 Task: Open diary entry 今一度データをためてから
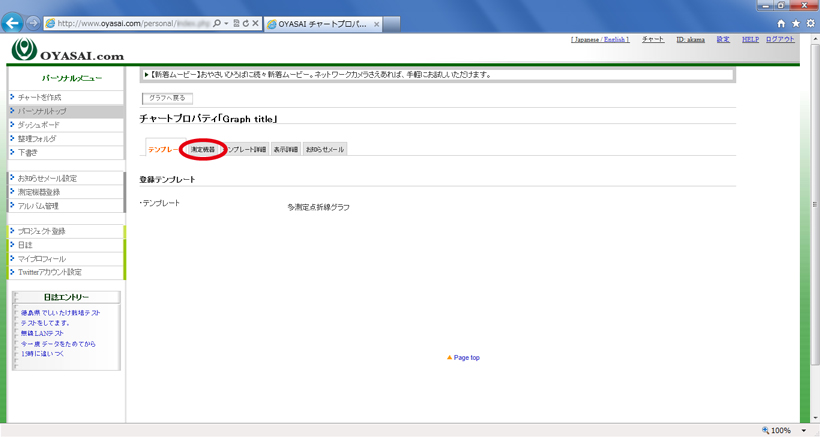tap(58, 344)
